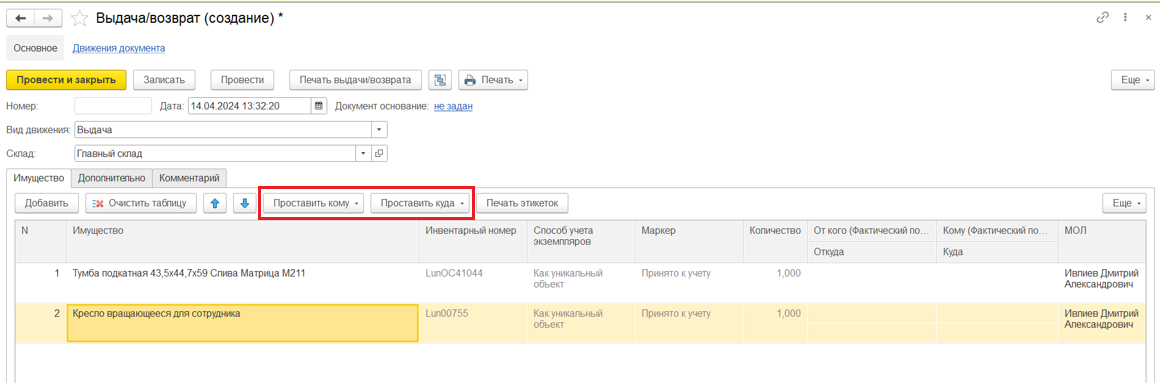Select the cell Кресло вращающееся для сотрудника
The height and width of the screenshot is (383, 1160).
coord(243,323)
